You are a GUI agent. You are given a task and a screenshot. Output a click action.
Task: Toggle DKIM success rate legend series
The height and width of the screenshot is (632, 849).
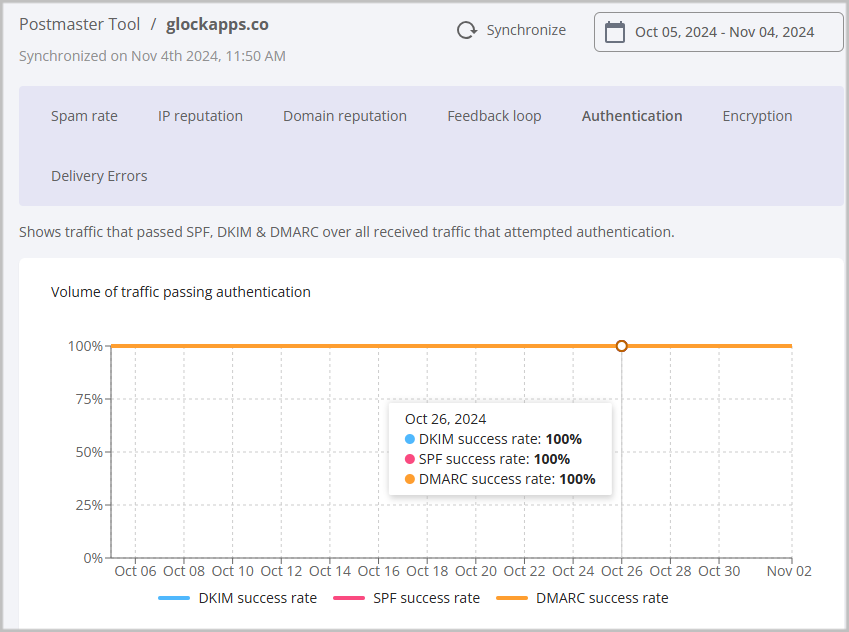[x=257, y=598]
